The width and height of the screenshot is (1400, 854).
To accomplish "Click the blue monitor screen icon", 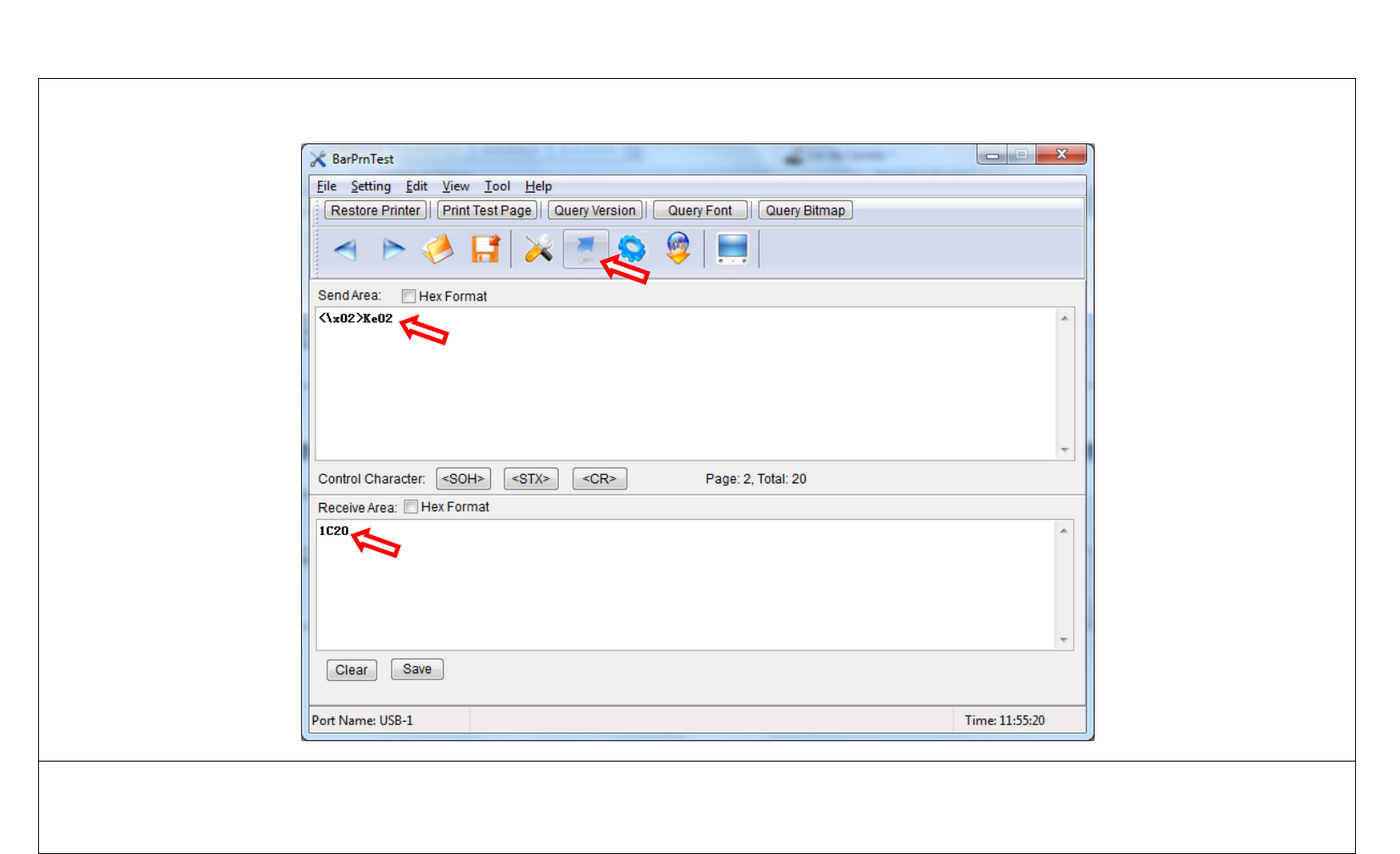I will coord(733,248).
